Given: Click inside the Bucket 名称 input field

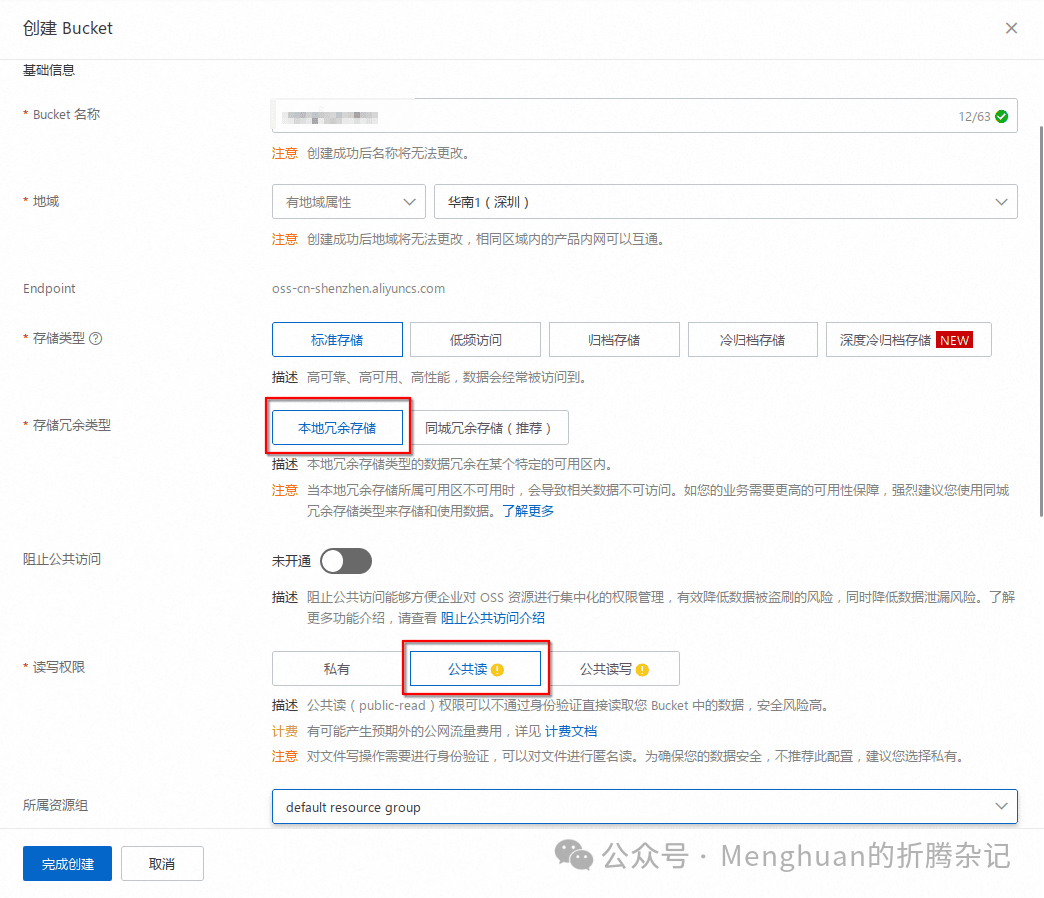Looking at the screenshot, I should (x=600, y=116).
